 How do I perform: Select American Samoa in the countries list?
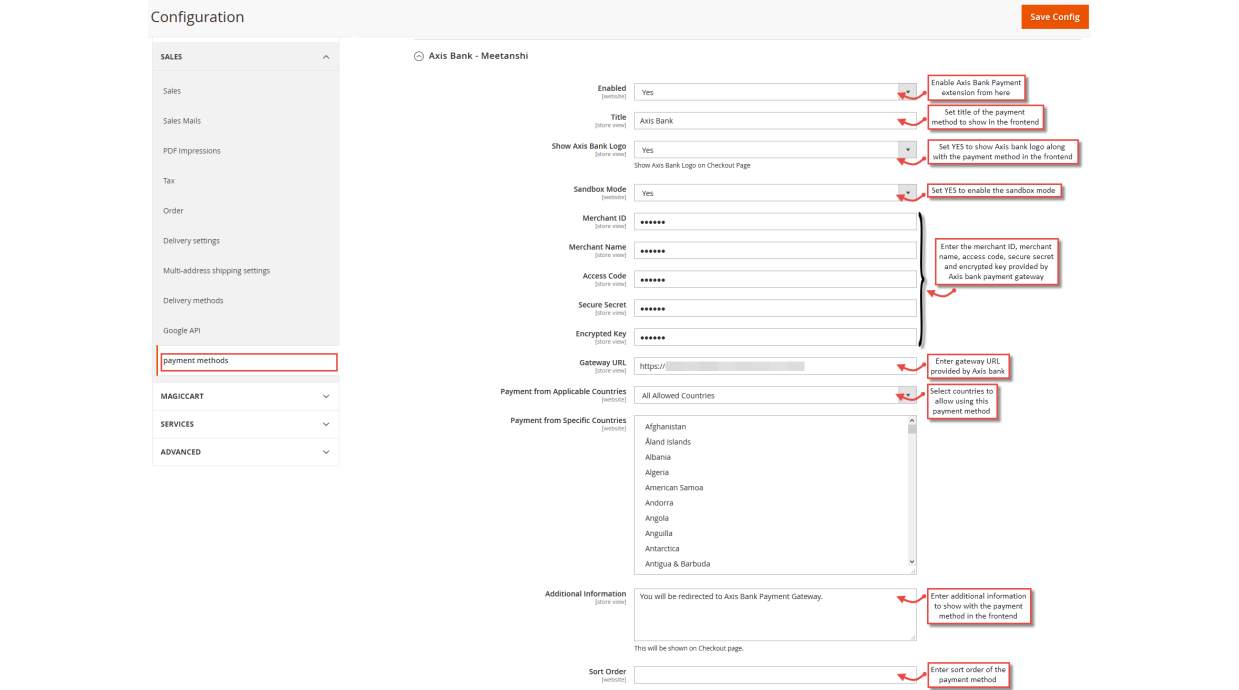(x=771, y=488)
